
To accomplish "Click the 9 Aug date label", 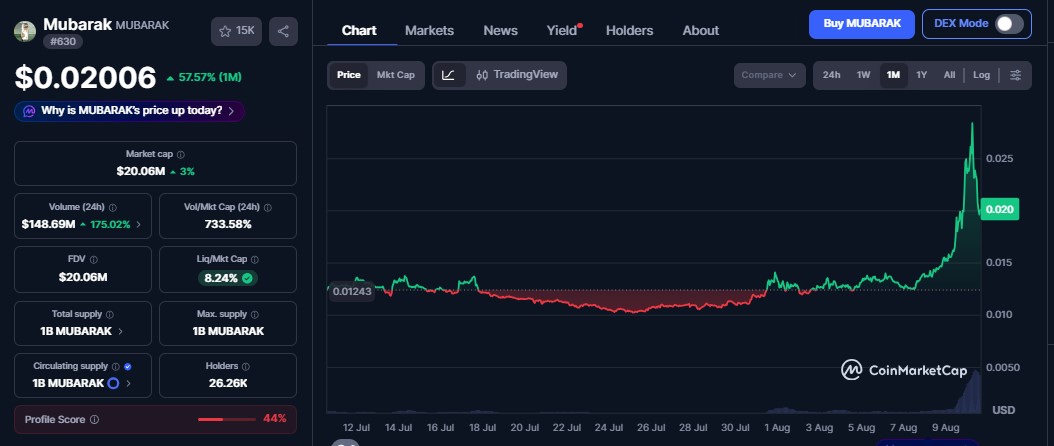I will [944, 427].
